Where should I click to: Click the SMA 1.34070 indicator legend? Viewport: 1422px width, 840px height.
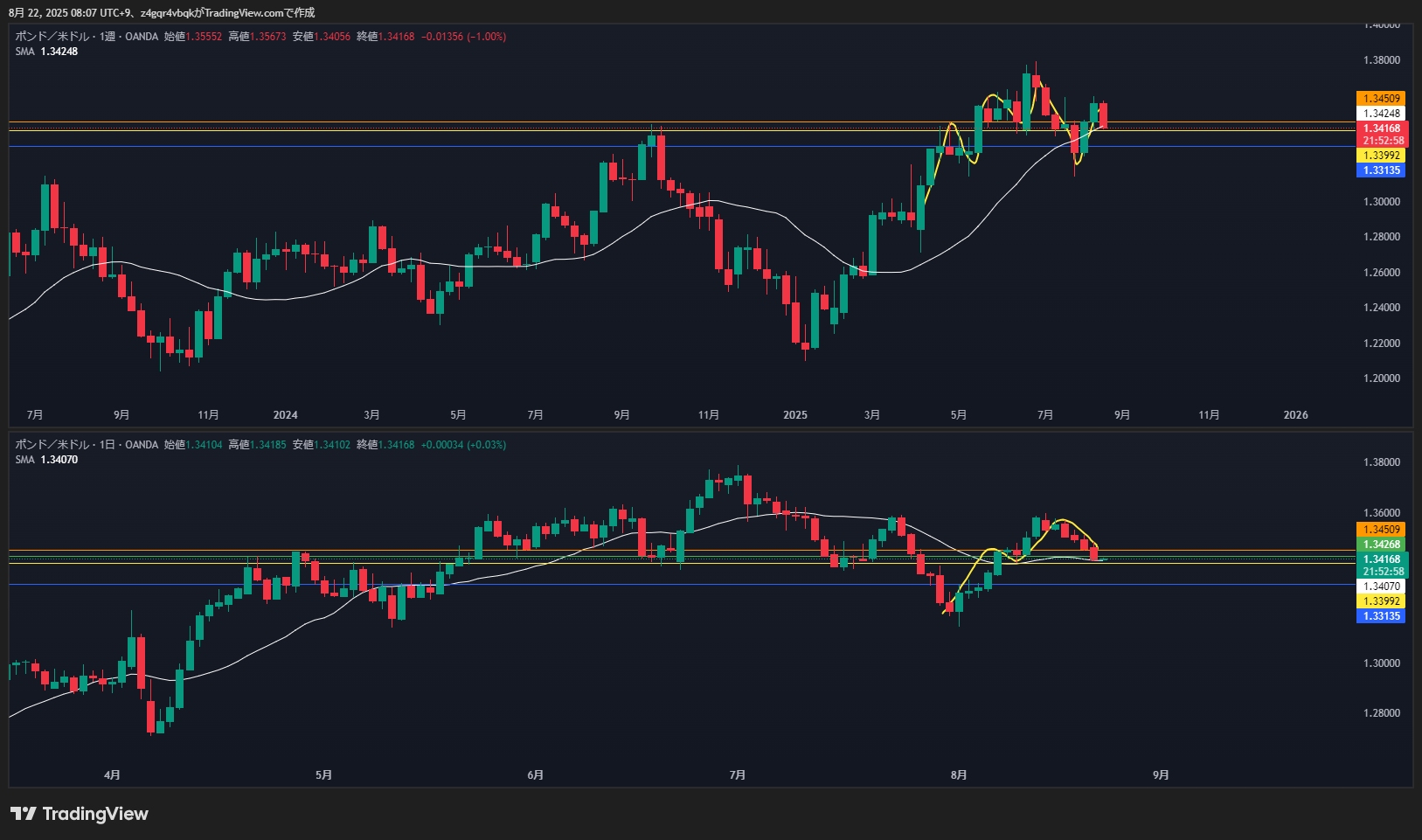click(46, 460)
